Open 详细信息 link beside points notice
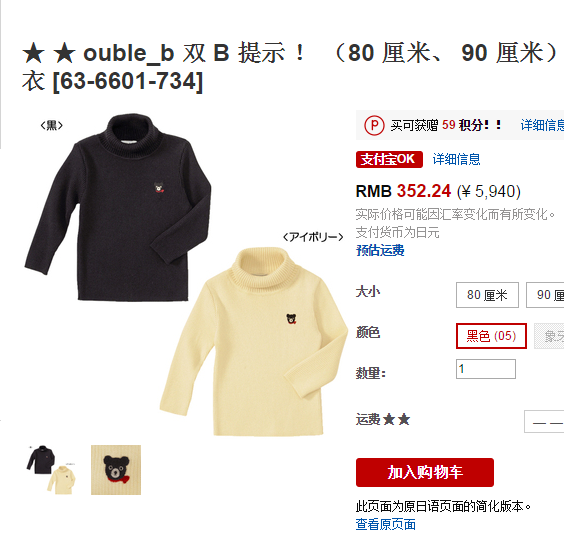 click(542, 126)
